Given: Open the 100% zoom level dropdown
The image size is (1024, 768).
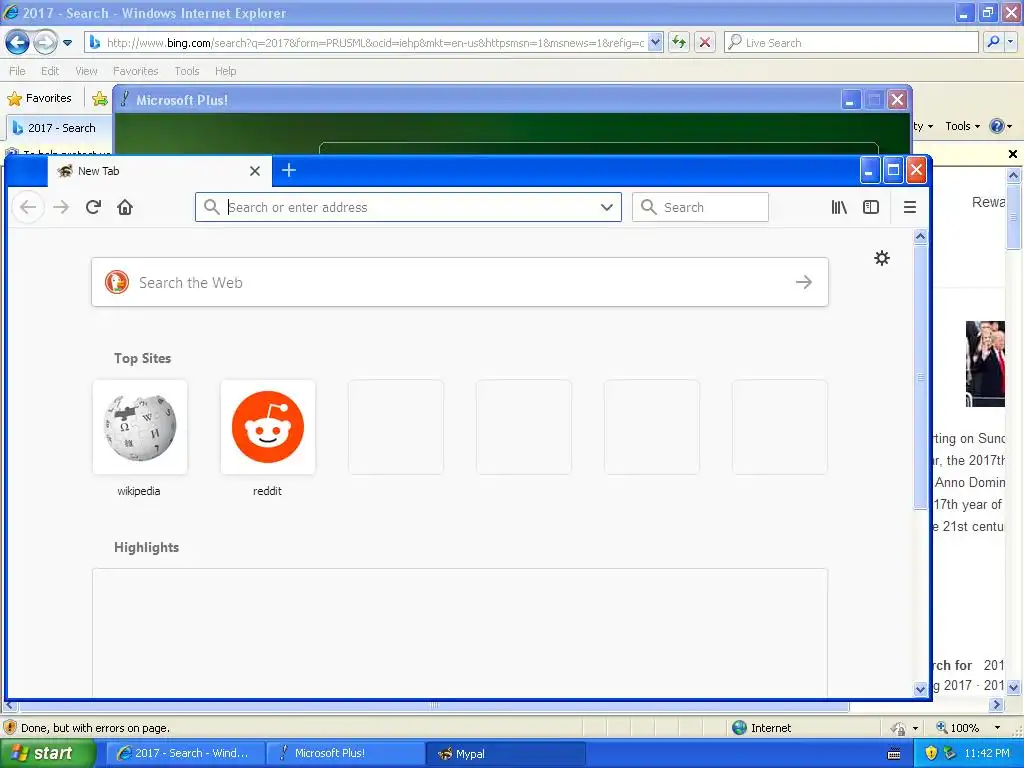Looking at the screenshot, I should click(997, 728).
